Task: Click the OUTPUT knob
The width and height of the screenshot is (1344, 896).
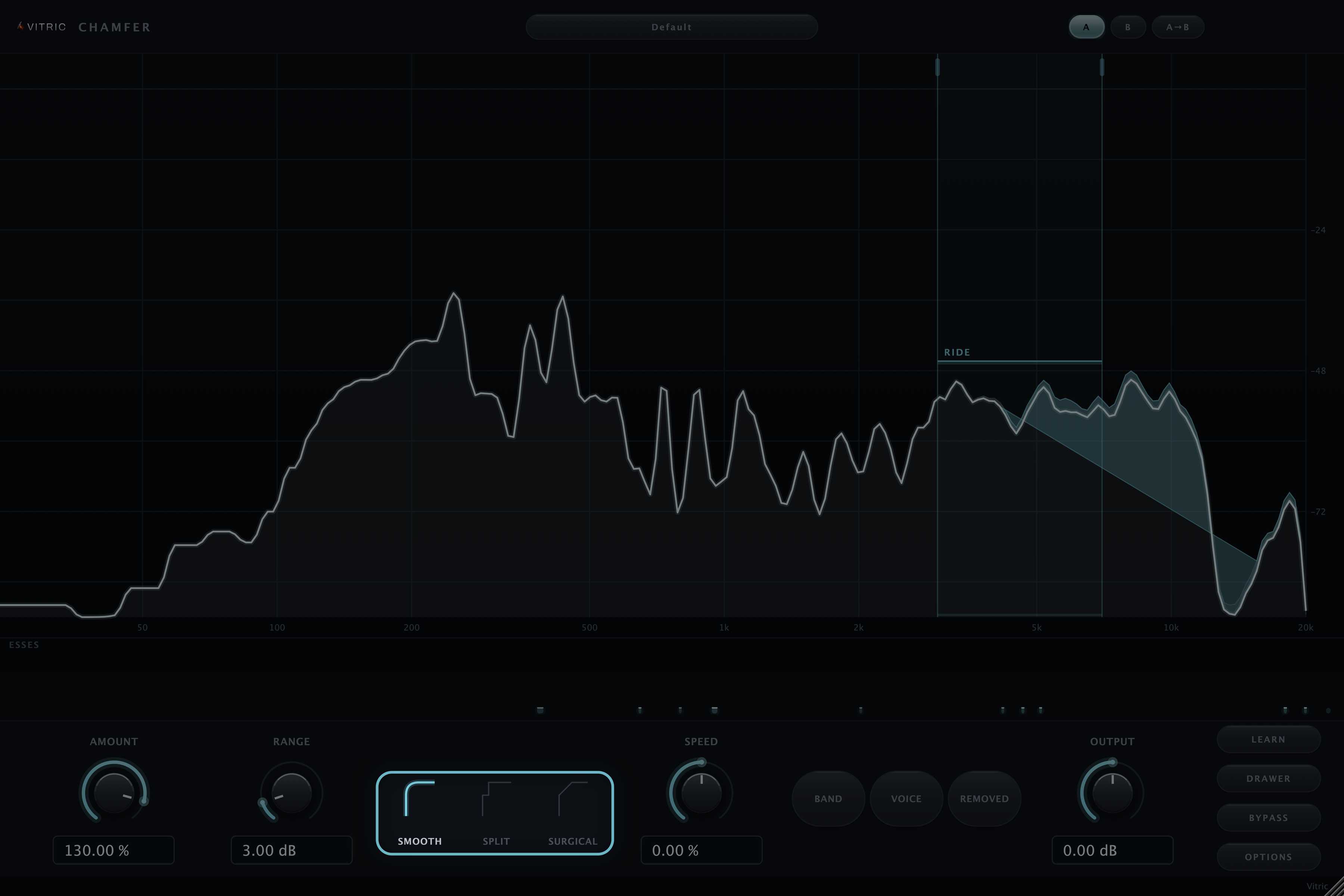Action: 1112,793
